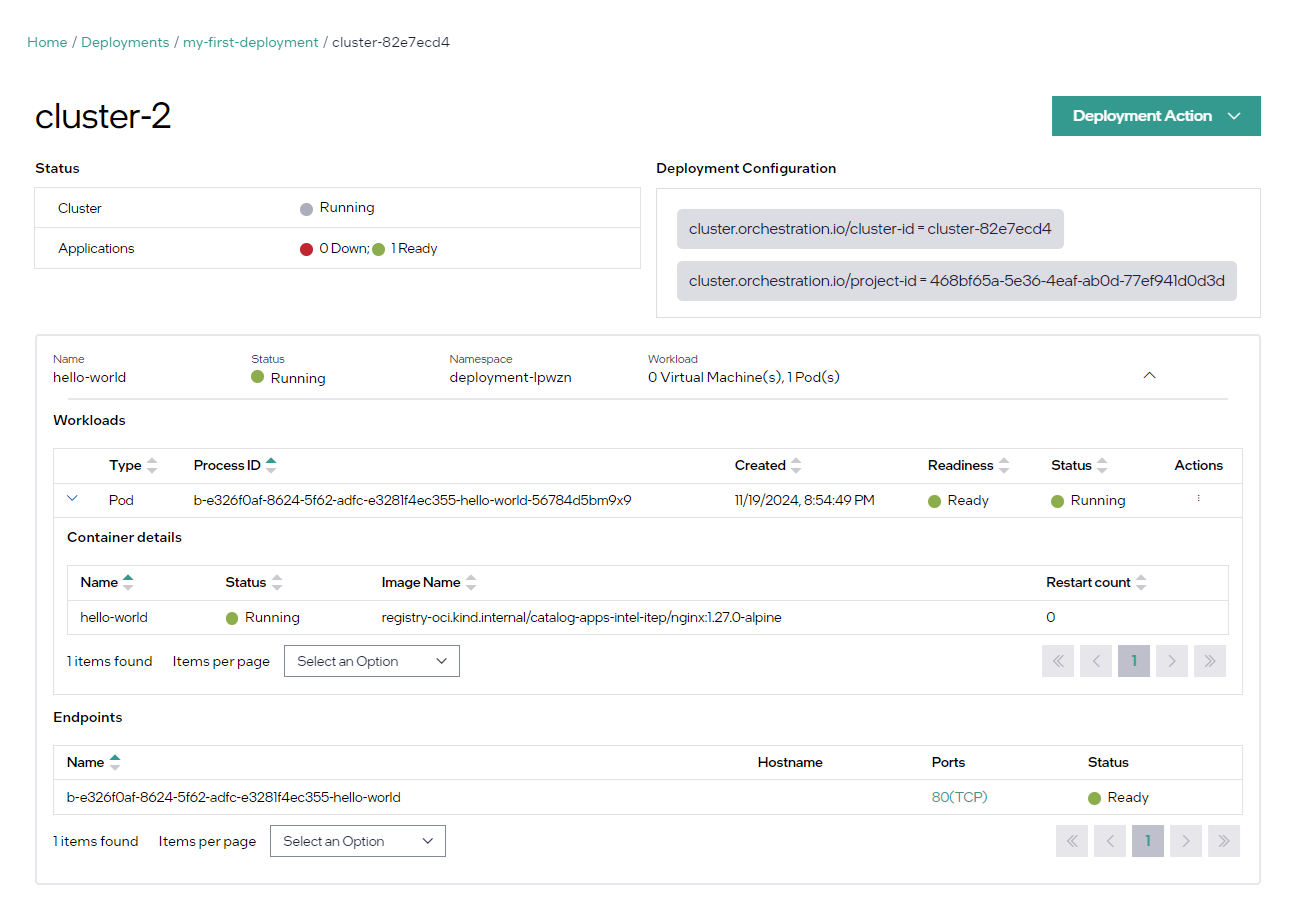Collapse the Pod row container details
Image resolution: width=1294 pixels, height=904 pixels.
[72, 499]
